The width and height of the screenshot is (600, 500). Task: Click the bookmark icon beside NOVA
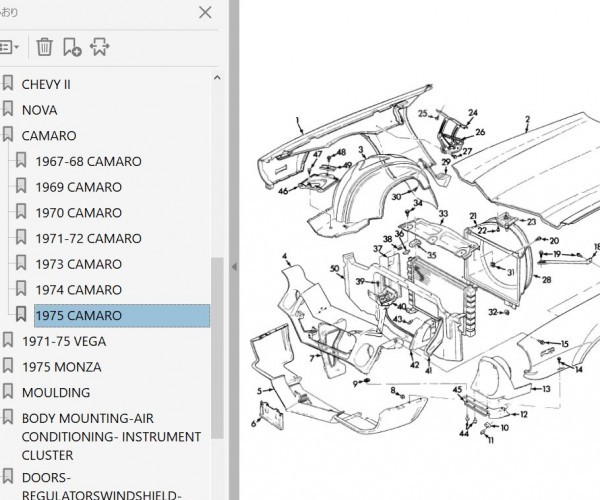click(x=8, y=109)
